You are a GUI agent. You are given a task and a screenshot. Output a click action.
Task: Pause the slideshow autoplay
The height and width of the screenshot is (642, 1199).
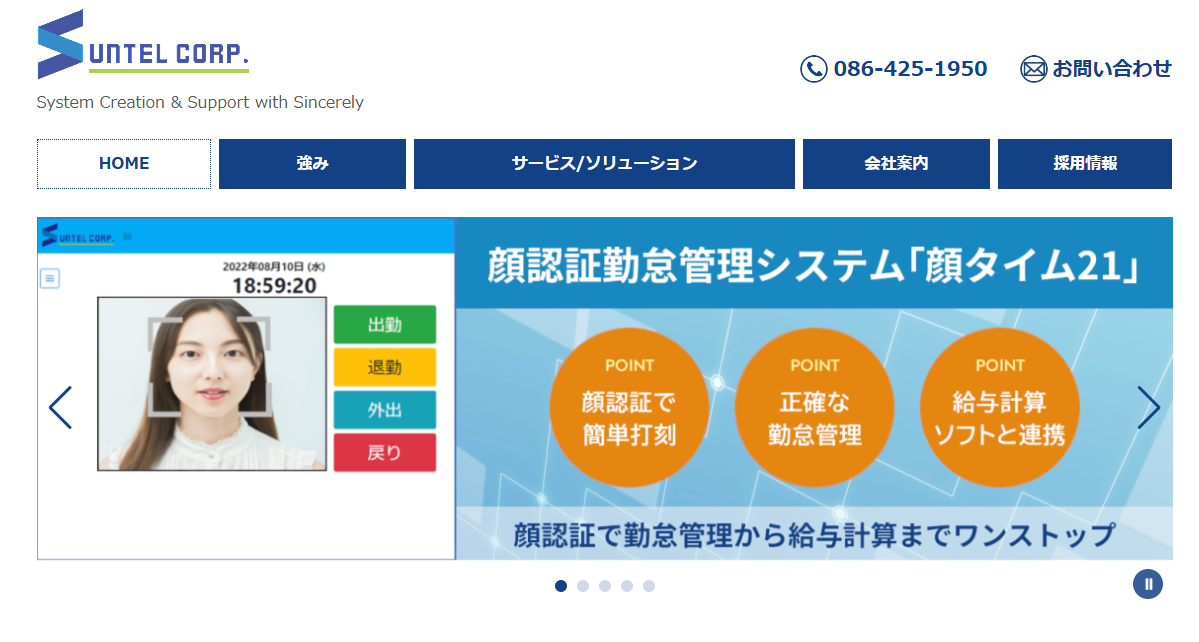point(1148,585)
